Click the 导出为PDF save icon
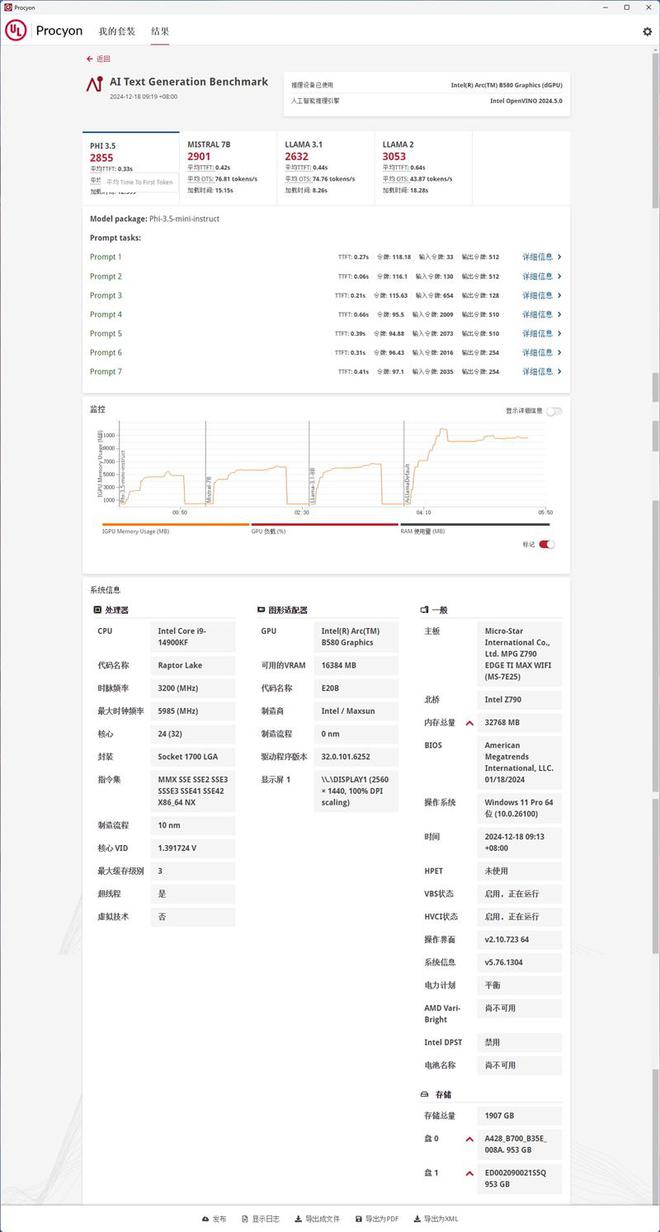 (358, 1219)
